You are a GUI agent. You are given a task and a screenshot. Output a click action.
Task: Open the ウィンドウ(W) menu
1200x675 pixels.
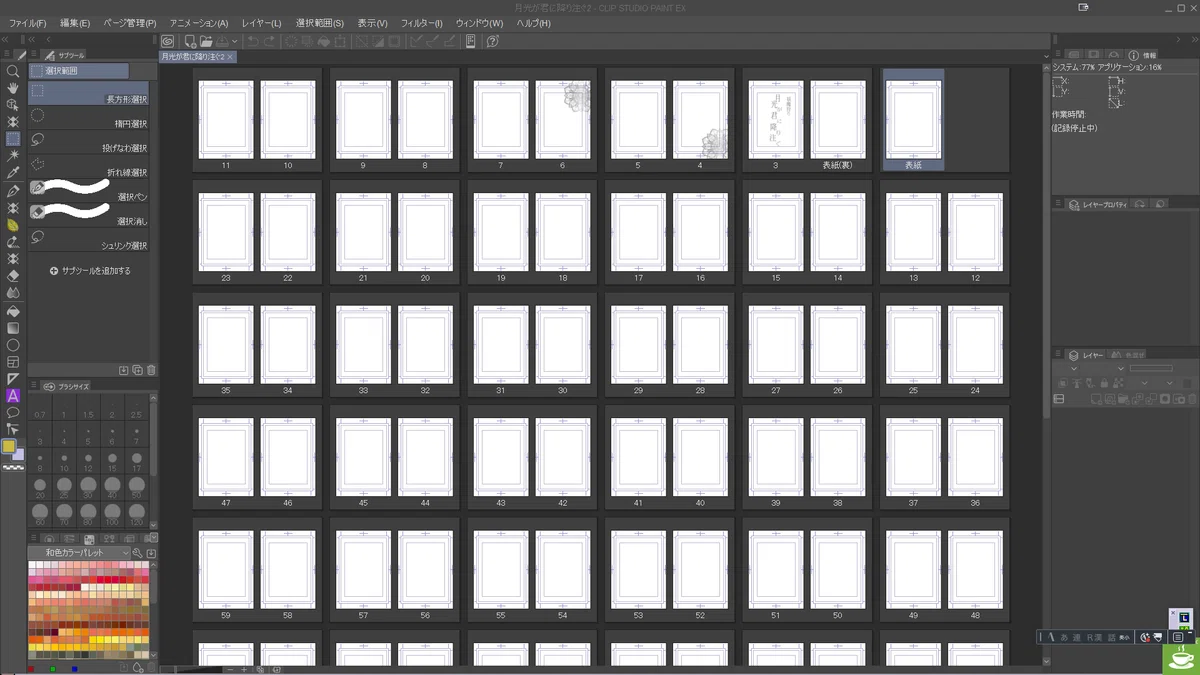coord(479,23)
